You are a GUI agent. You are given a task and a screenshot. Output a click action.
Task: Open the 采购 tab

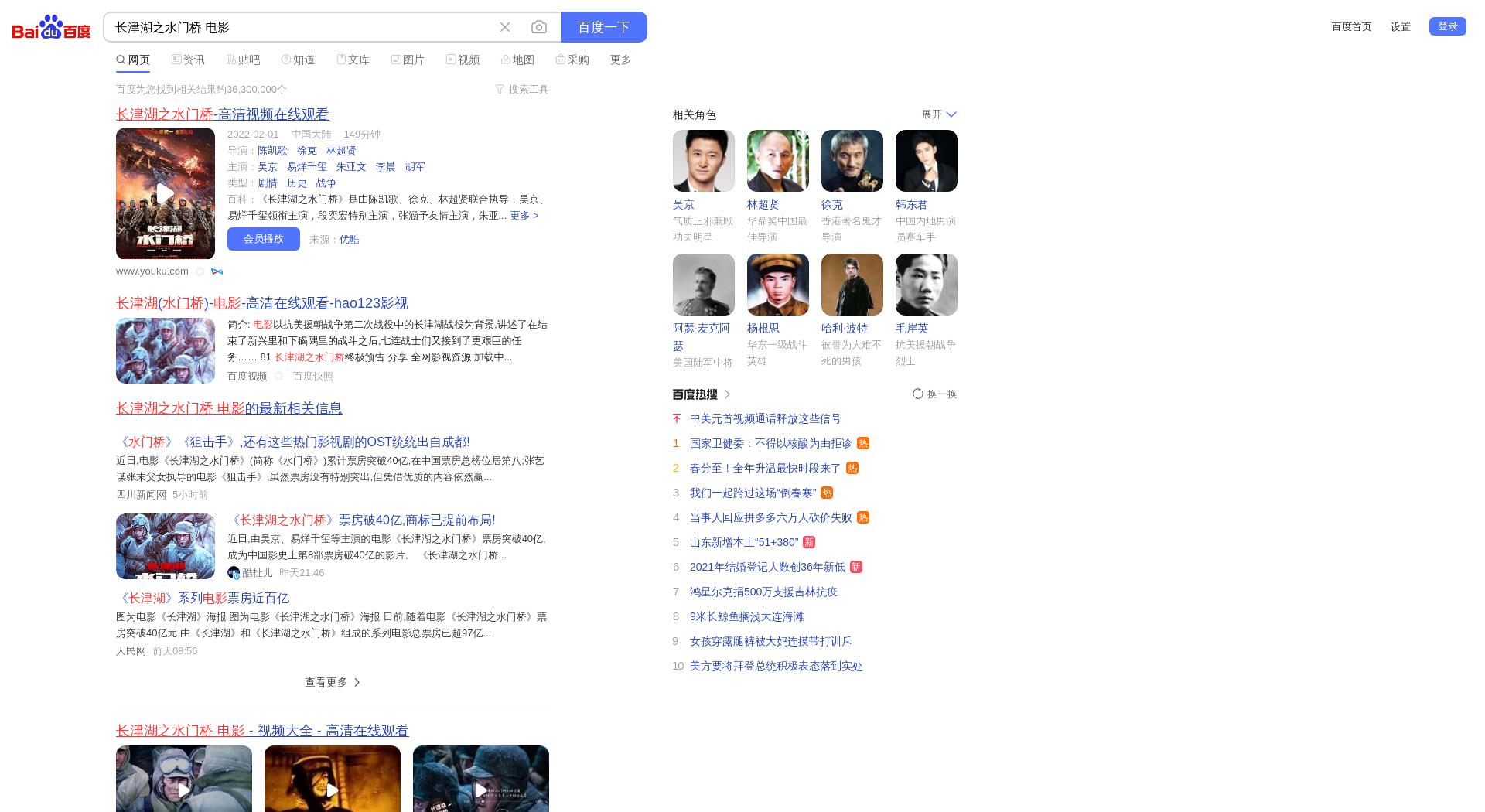coord(572,60)
